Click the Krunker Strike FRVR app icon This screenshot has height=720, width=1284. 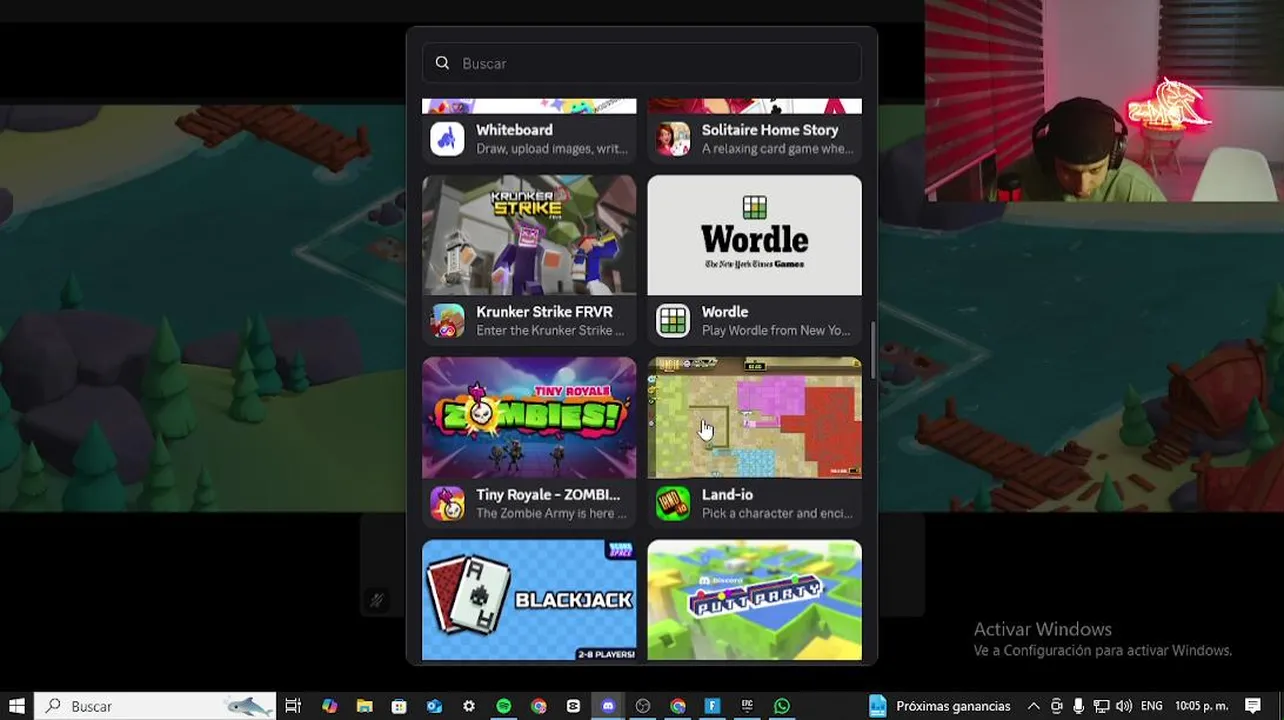click(447, 320)
